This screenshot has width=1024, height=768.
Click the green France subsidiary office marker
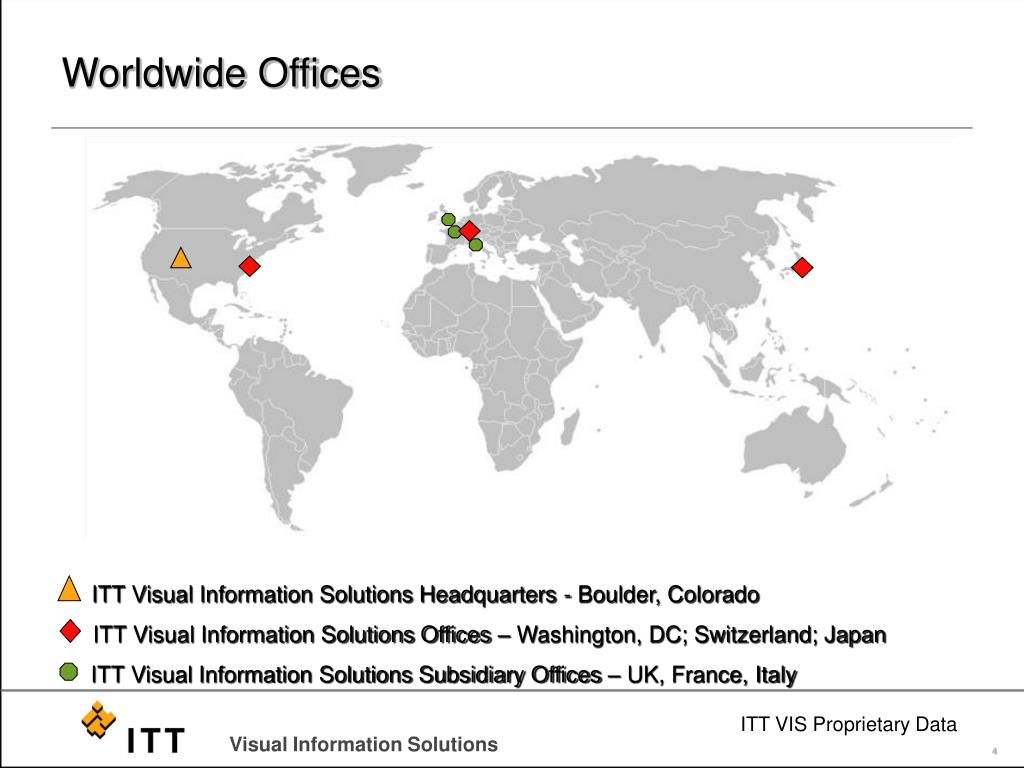coord(455,231)
